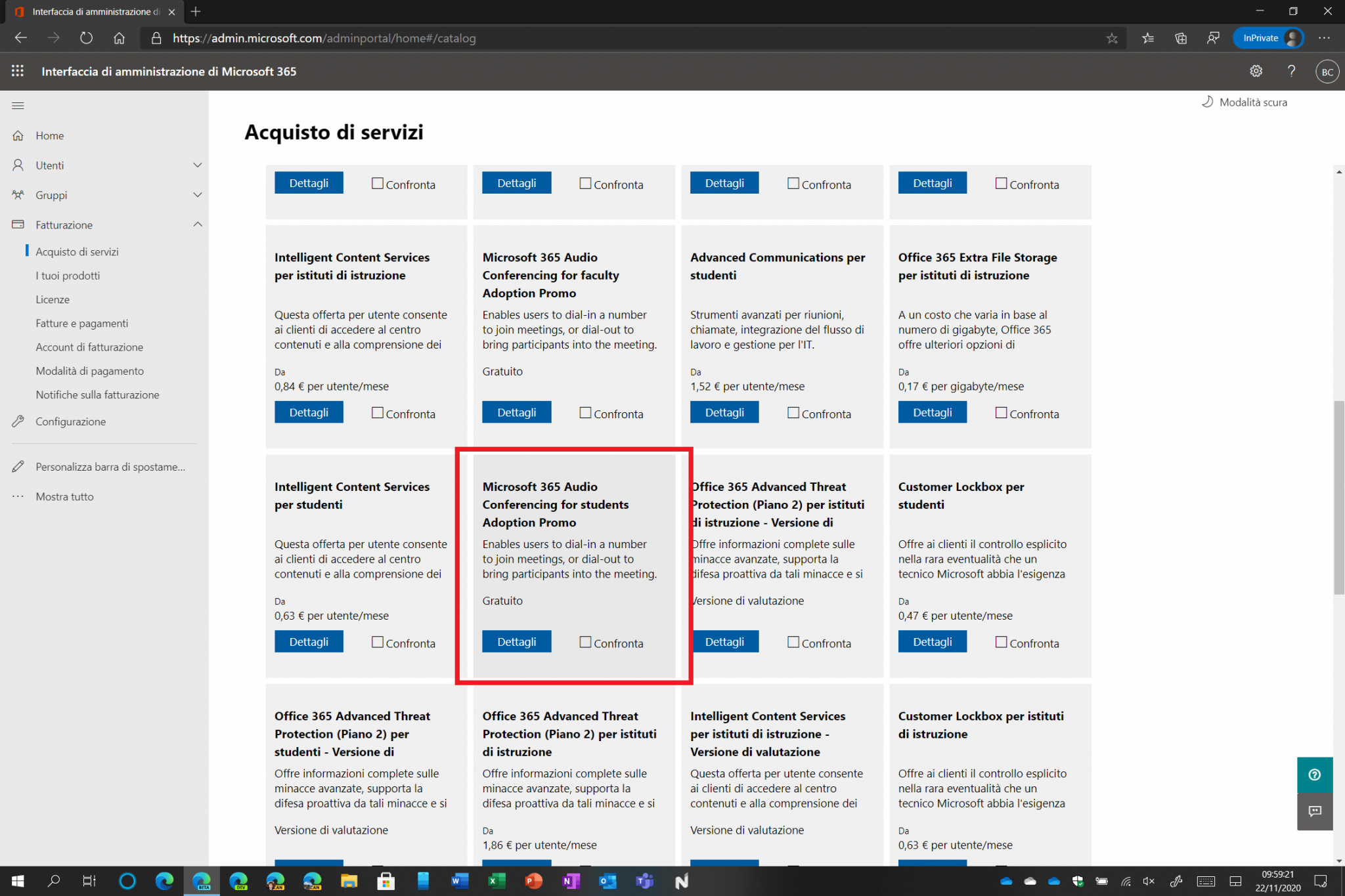Expand the Gruppi section
Image resolution: width=1345 pixels, height=896 pixels.
197,195
